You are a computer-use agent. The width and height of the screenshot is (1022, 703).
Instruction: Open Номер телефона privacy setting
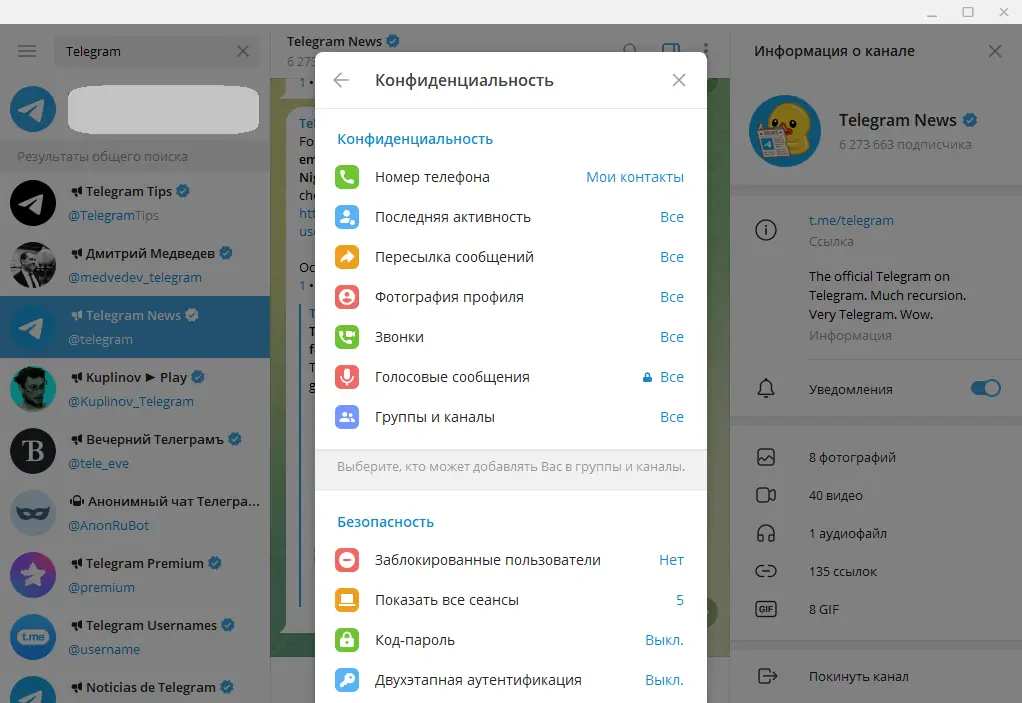point(510,177)
